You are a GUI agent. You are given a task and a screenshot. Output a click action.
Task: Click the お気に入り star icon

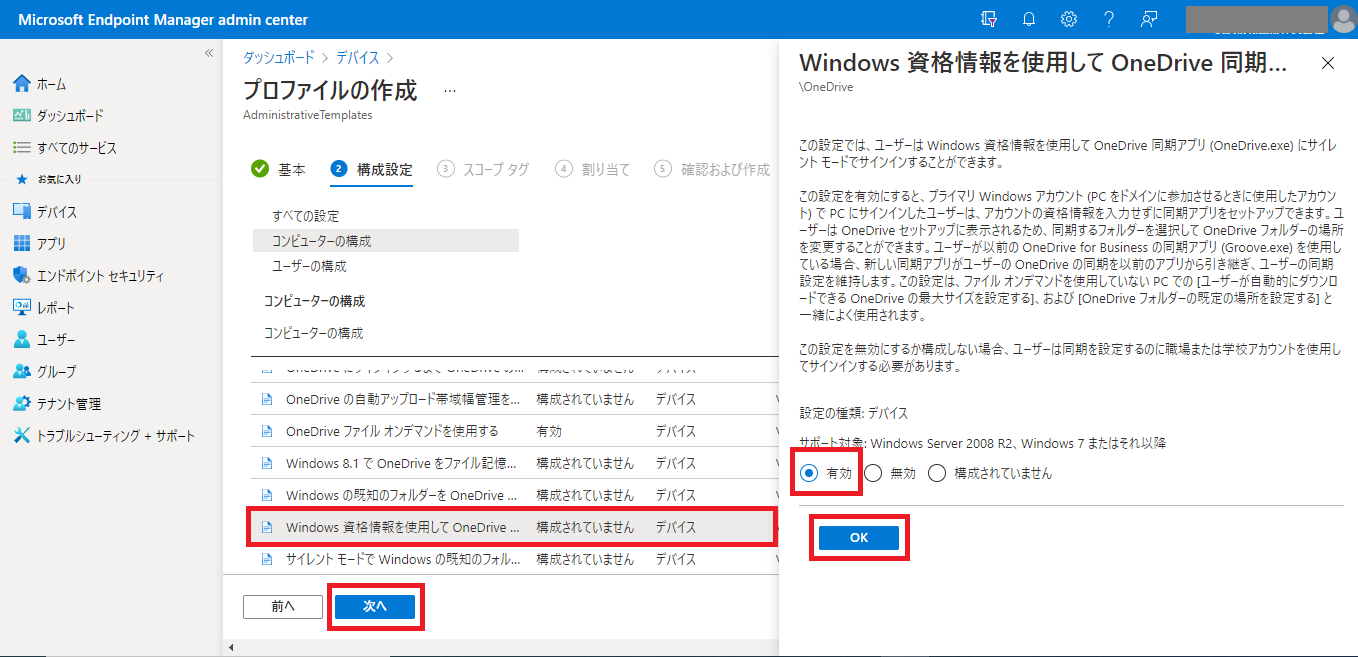(22, 180)
